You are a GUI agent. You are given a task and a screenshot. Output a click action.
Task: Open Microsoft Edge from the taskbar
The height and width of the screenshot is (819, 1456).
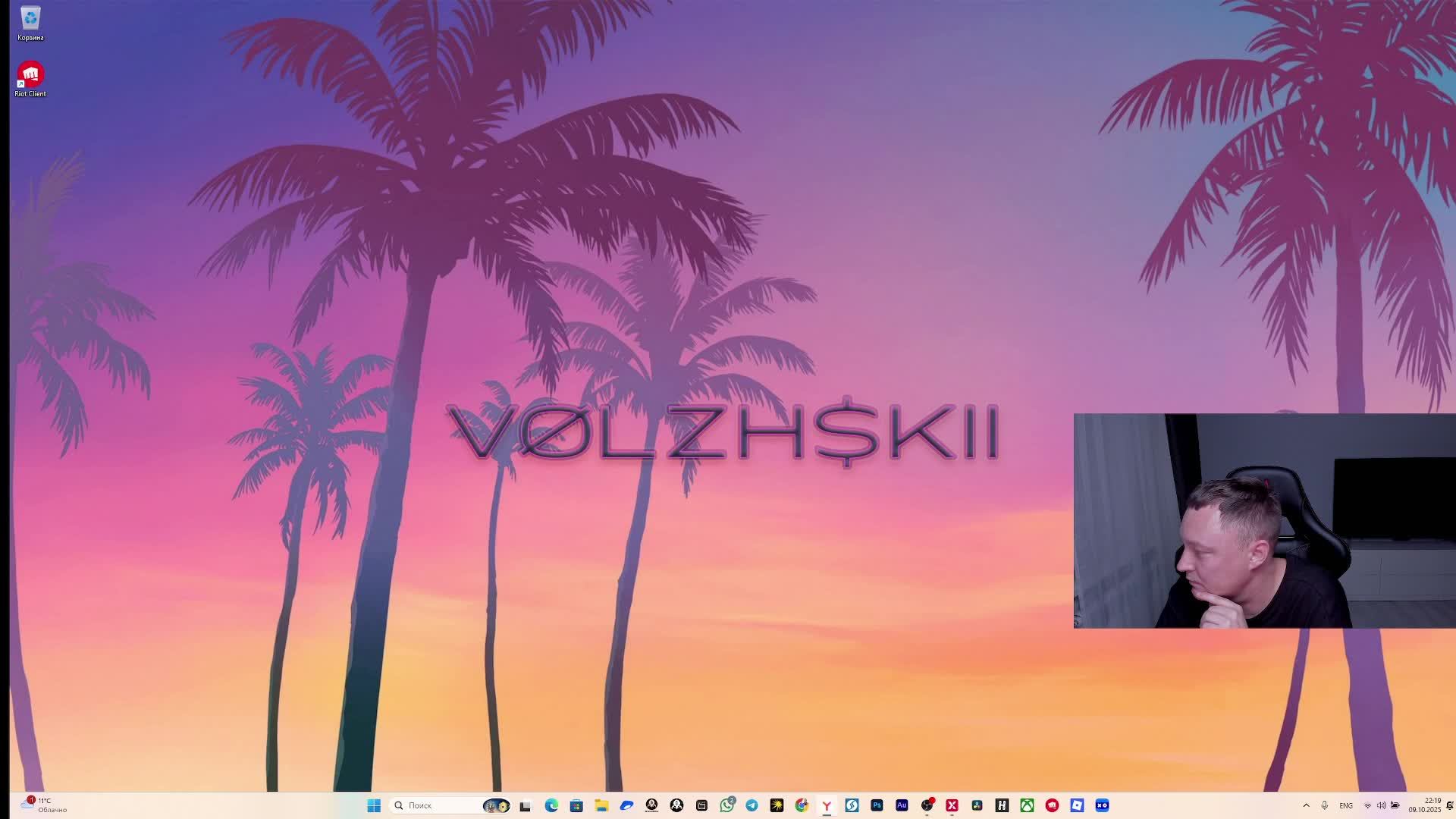click(x=551, y=805)
